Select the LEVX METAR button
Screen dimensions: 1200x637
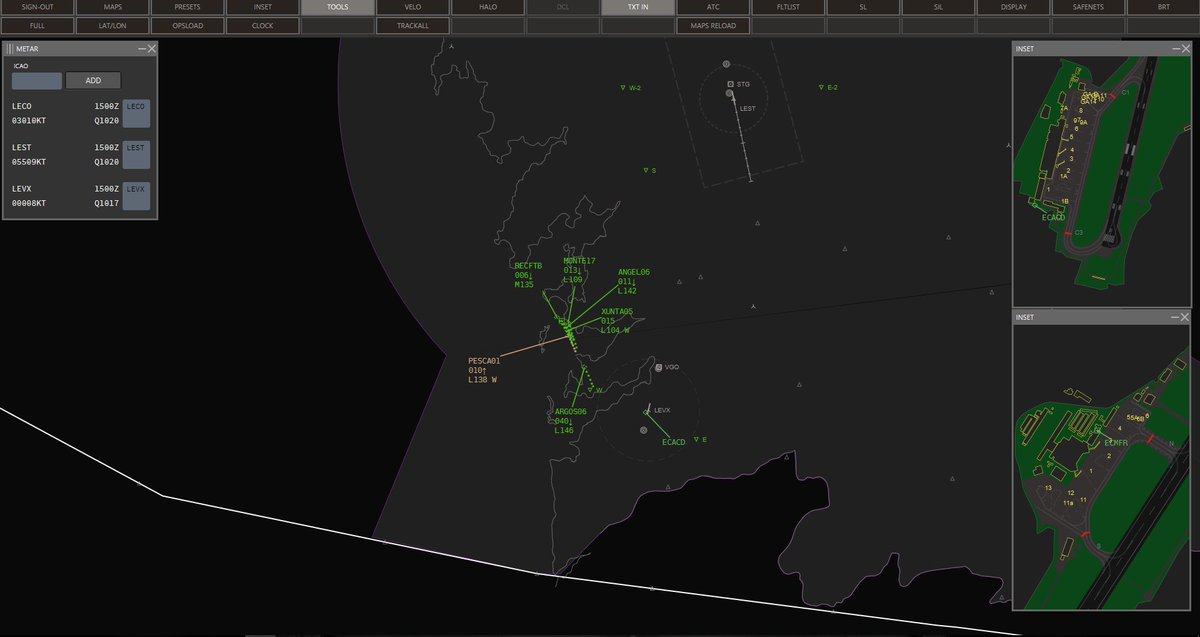(136, 196)
